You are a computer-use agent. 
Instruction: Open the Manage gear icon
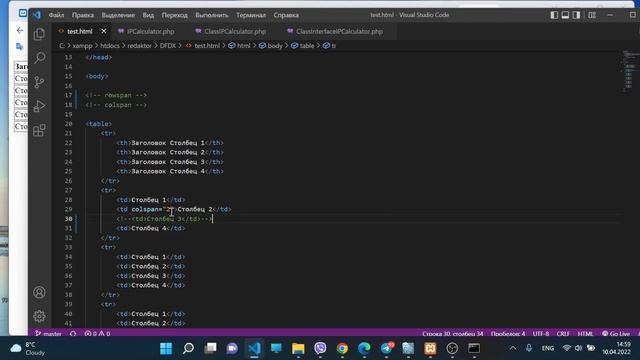coord(39,316)
